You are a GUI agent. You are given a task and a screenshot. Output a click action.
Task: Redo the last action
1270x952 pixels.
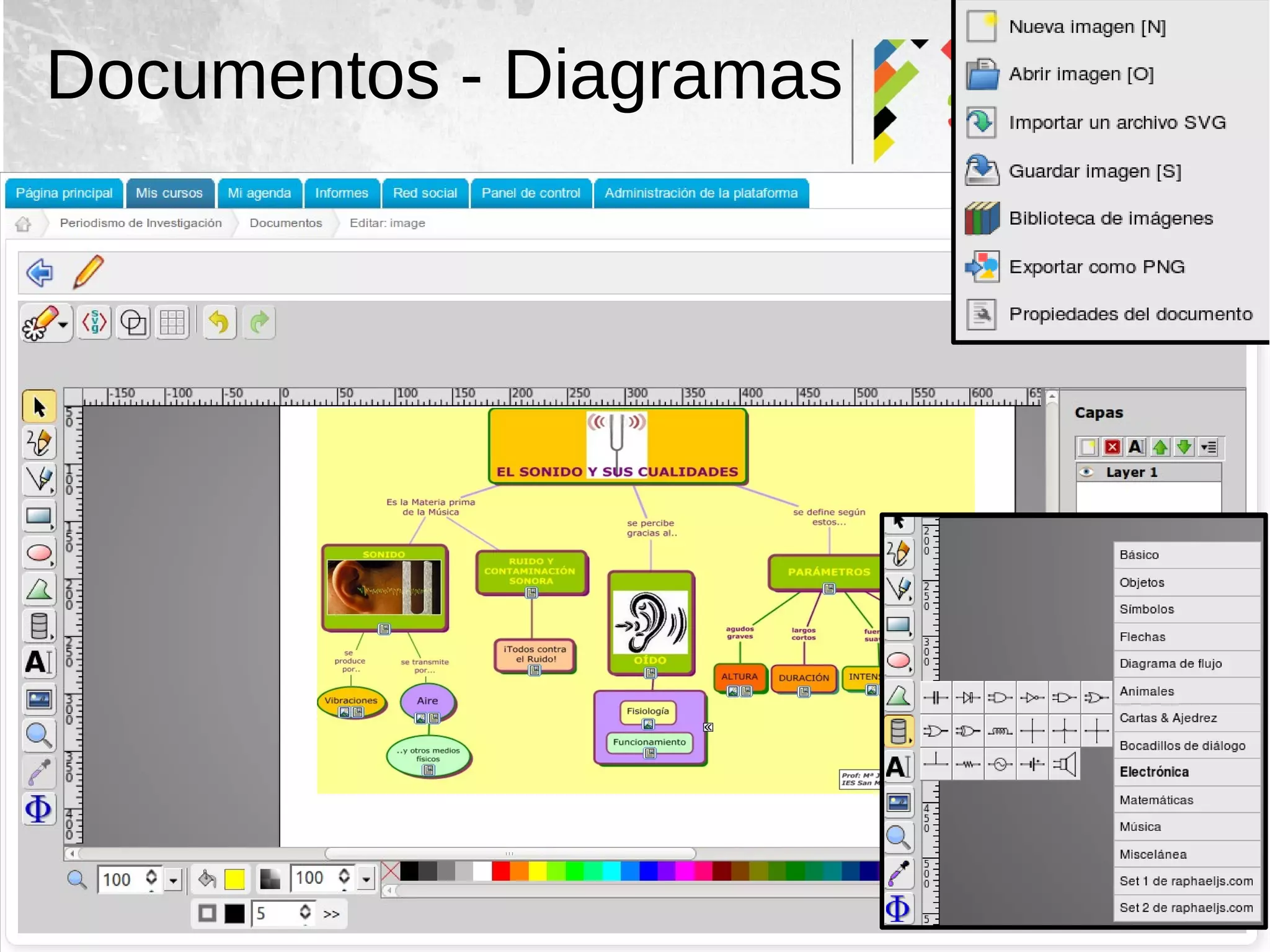pyautogui.click(x=259, y=323)
